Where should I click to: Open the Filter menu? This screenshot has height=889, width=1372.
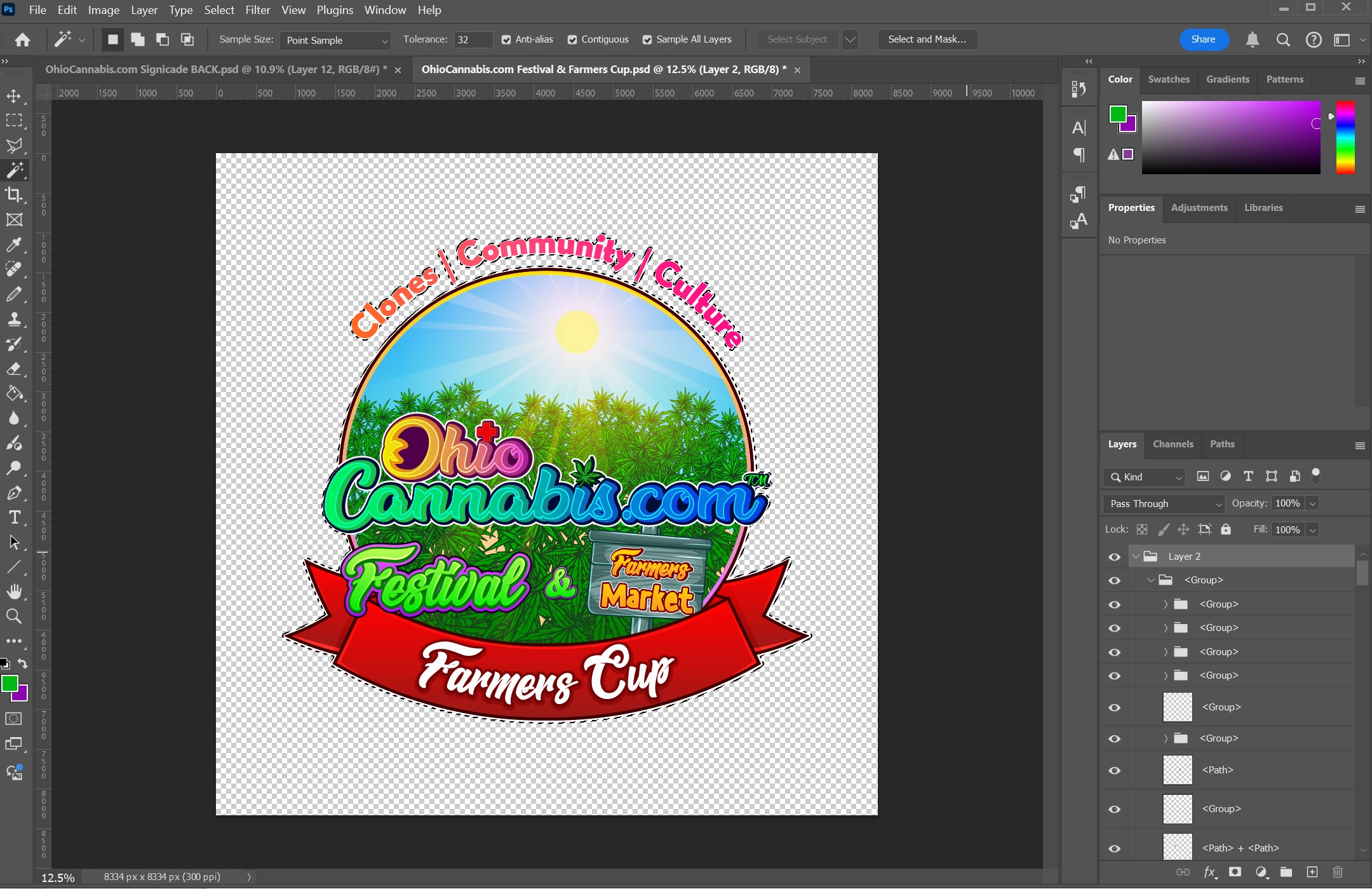pyautogui.click(x=257, y=10)
